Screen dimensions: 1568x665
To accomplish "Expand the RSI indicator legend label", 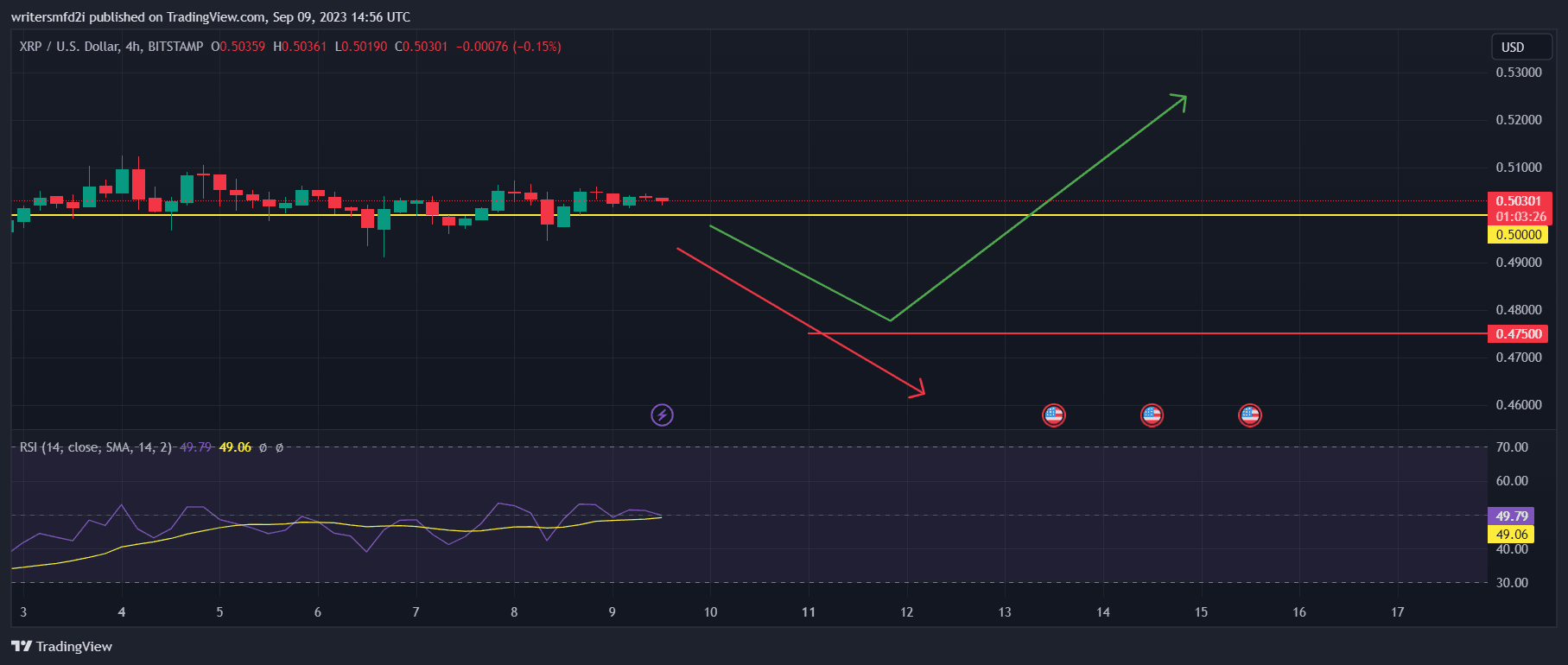I will [x=95, y=447].
